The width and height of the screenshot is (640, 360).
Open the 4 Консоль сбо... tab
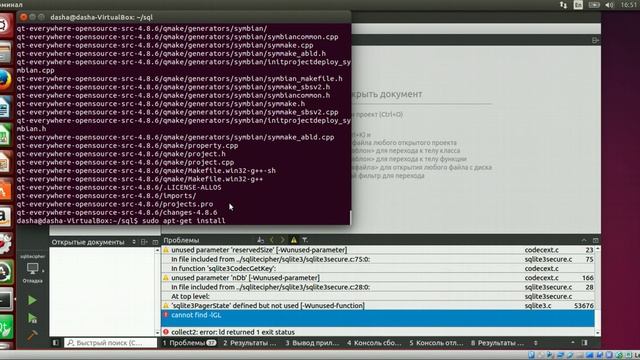point(374,343)
